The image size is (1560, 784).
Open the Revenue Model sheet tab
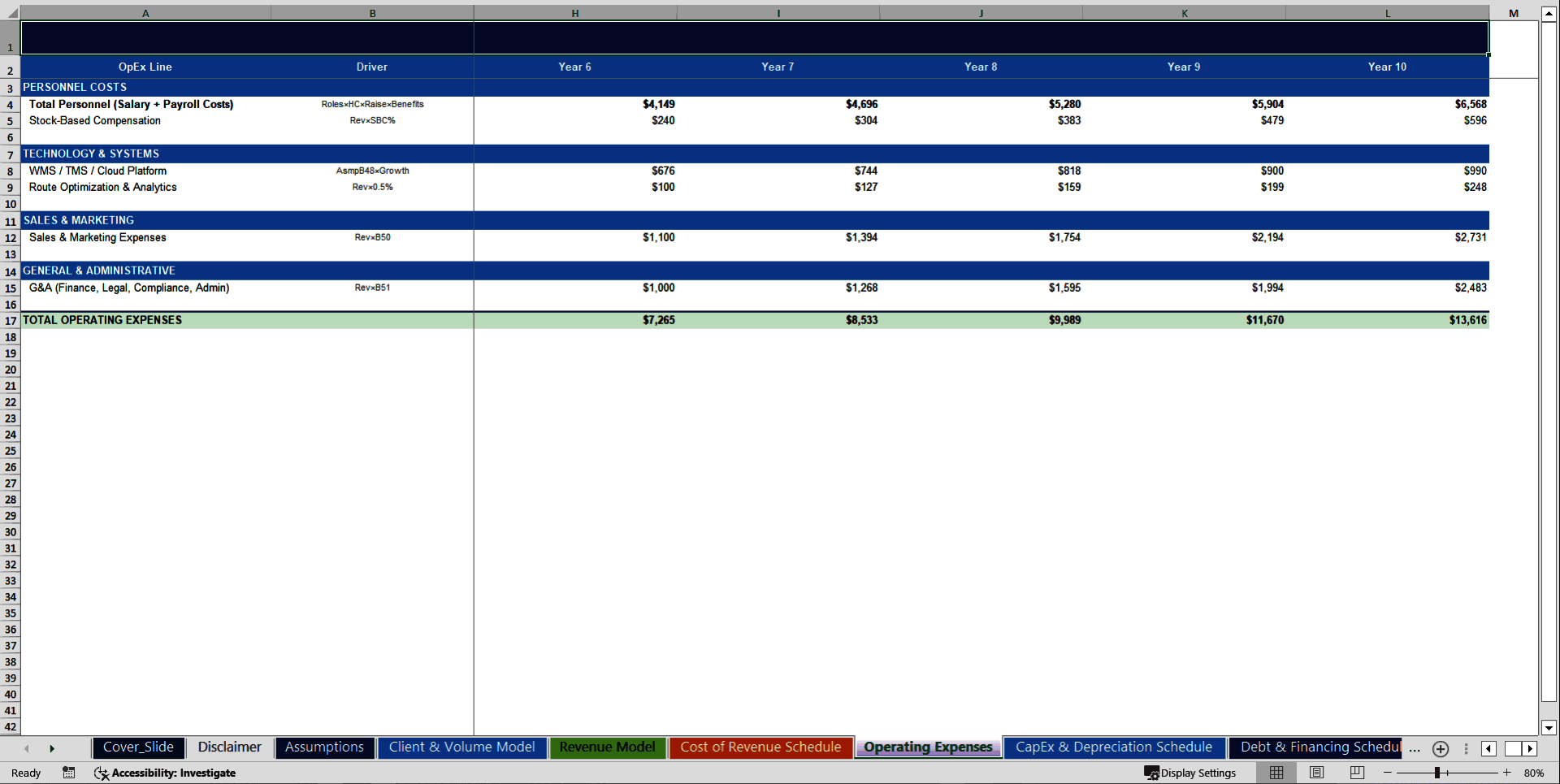pos(607,747)
